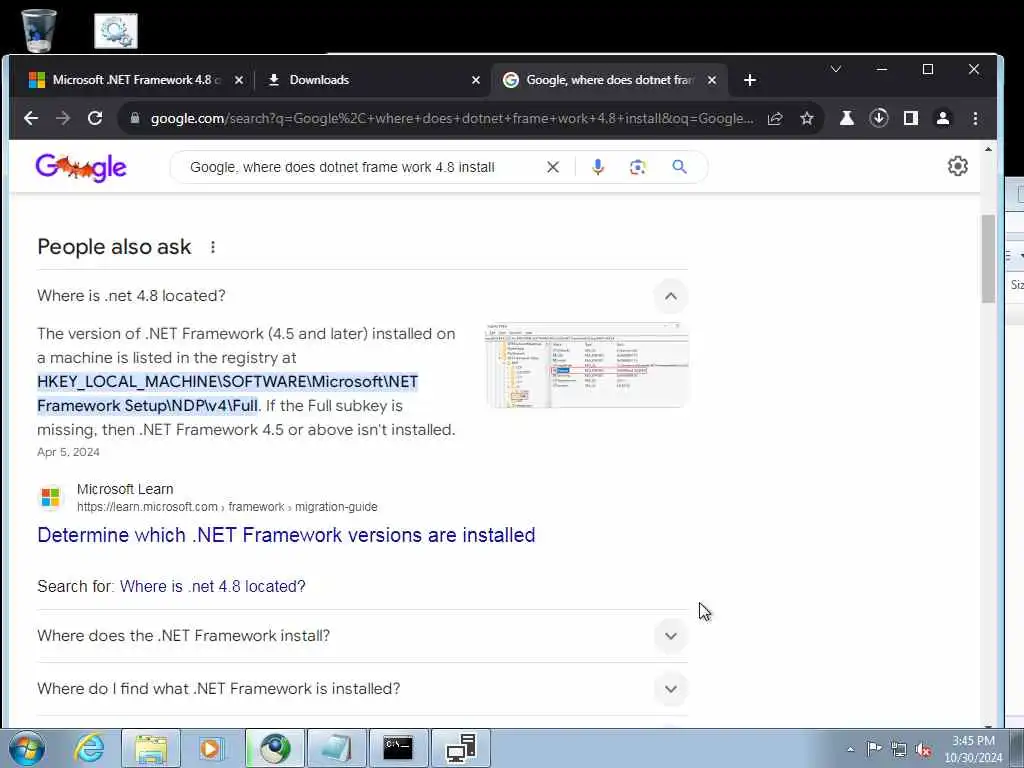Open the Windows Start orb

[27, 748]
